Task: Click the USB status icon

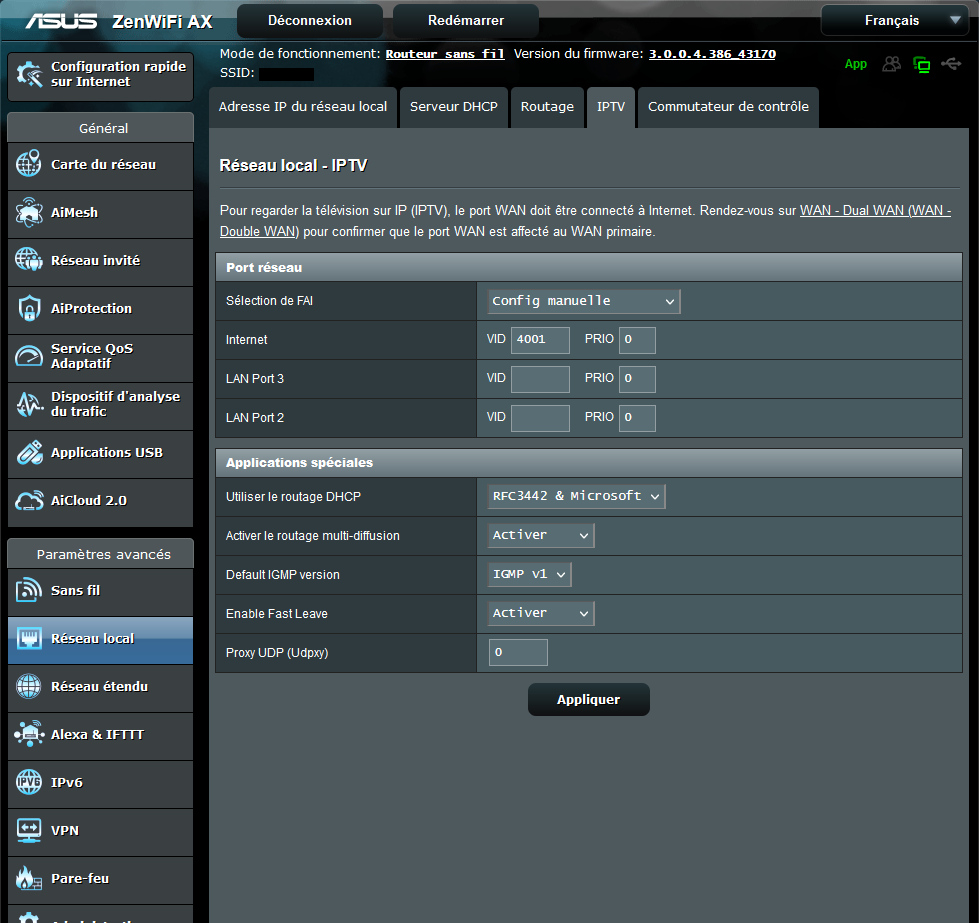Action: click(x=951, y=64)
